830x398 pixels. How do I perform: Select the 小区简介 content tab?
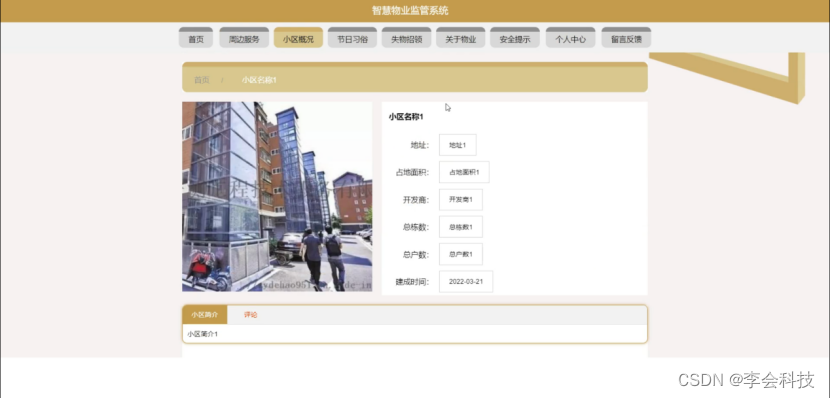[x=205, y=314]
